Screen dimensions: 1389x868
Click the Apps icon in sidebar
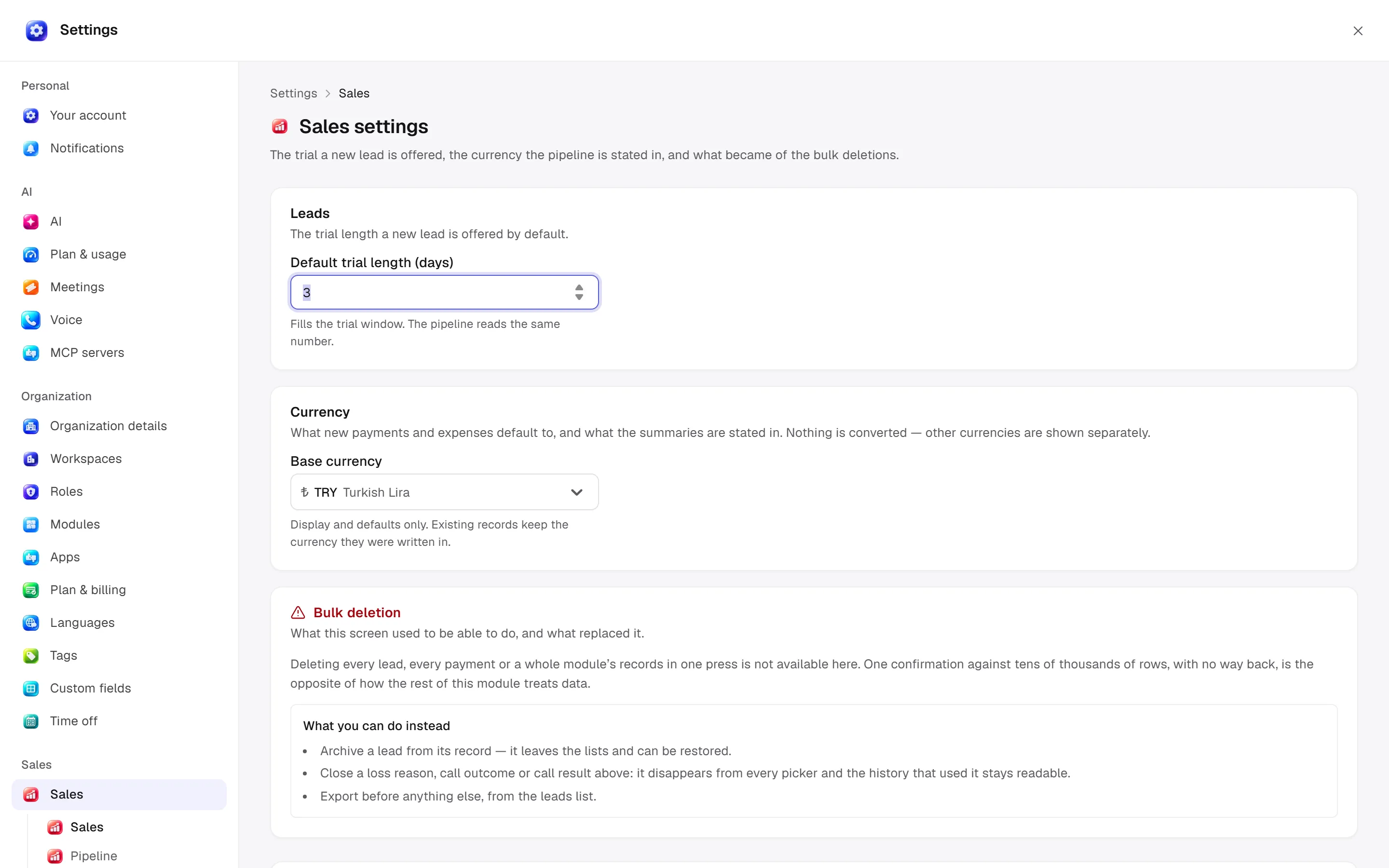point(31,557)
